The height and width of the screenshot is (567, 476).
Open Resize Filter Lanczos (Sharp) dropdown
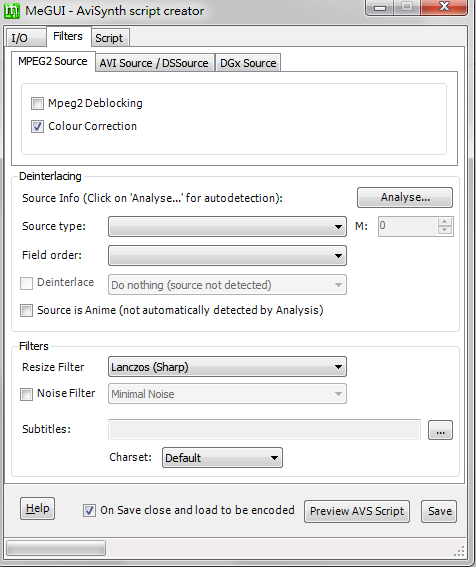pos(227,367)
